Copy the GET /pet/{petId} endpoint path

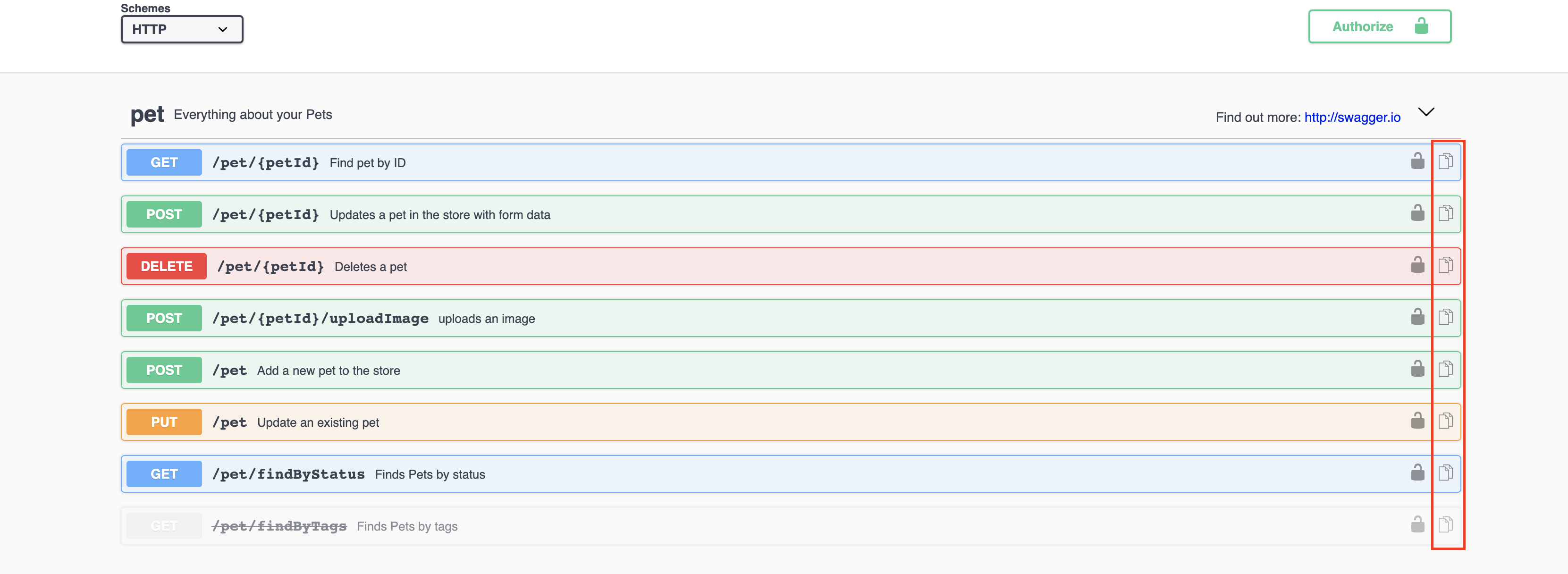[x=1446, y=161]
